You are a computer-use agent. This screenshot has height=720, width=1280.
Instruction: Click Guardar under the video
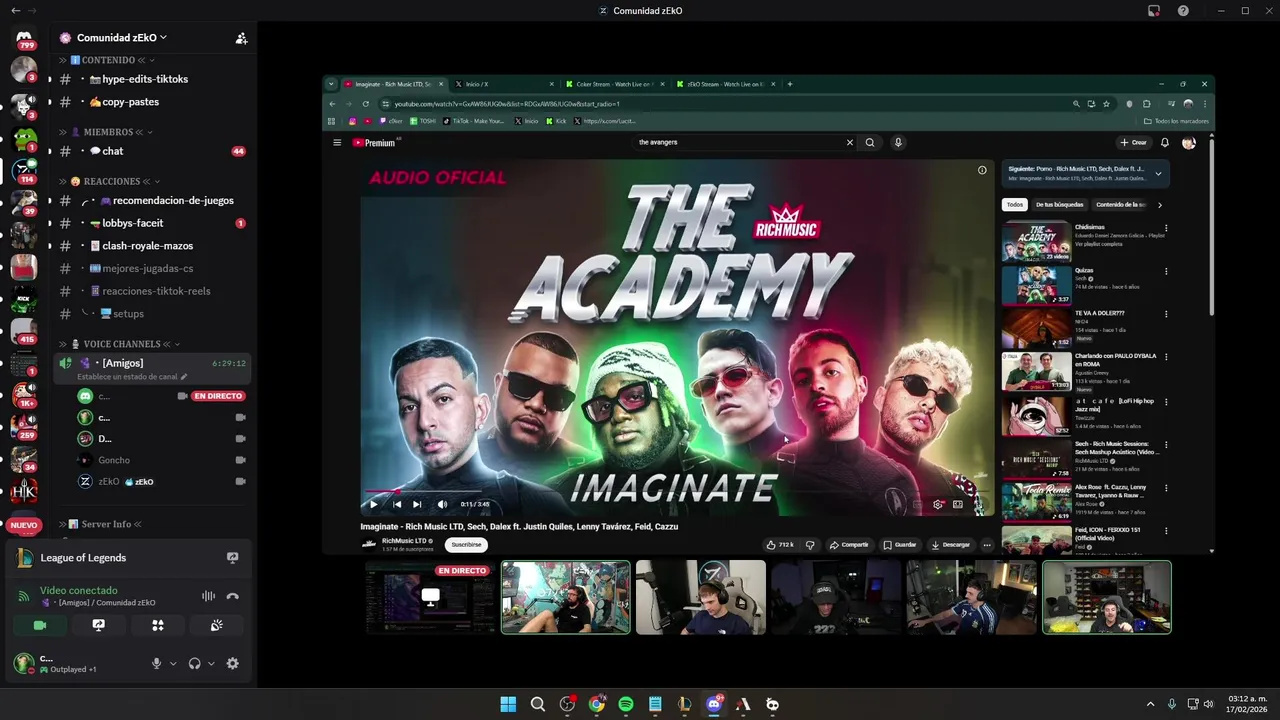900,545
